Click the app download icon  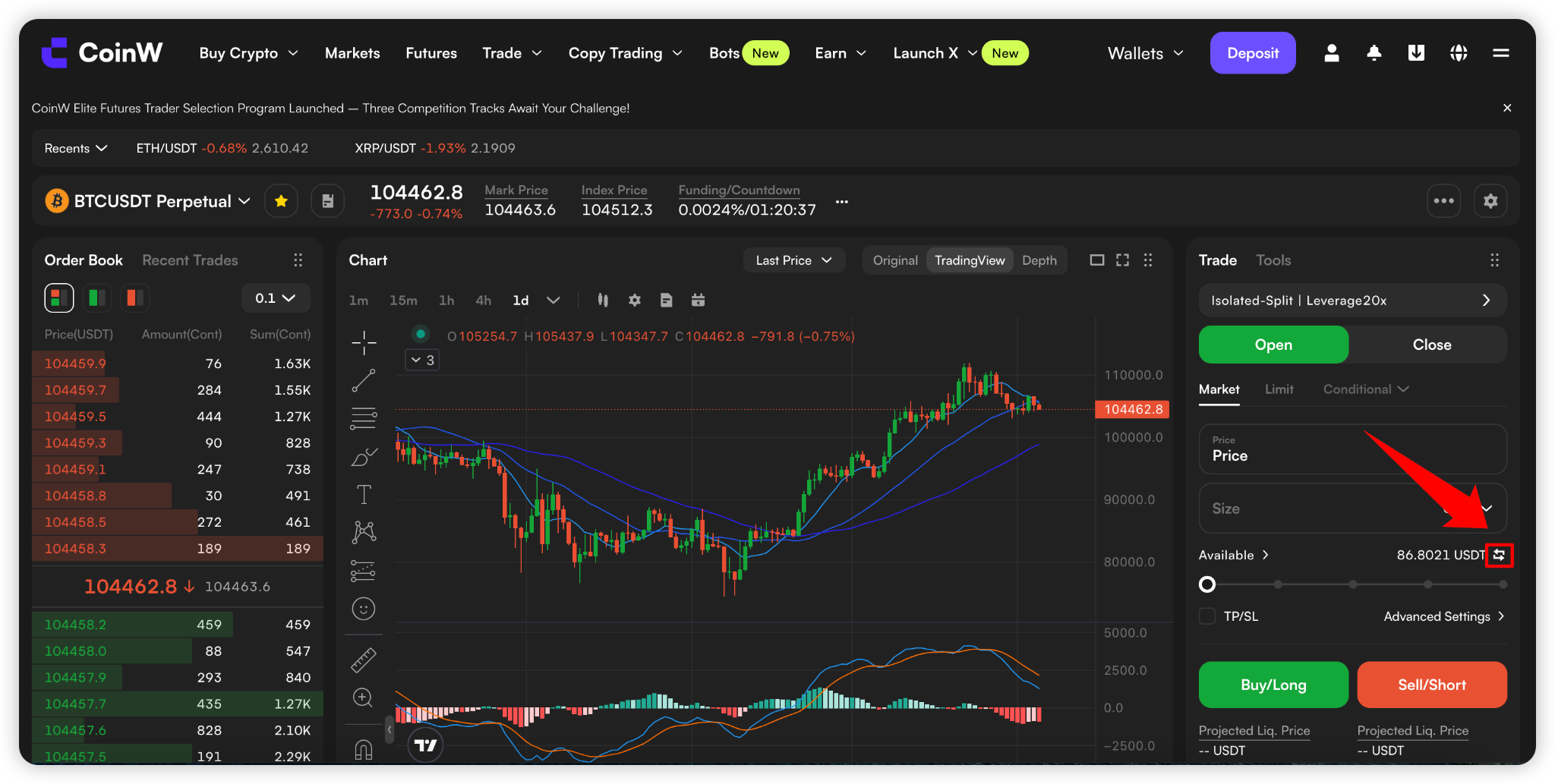pyautogui.click(x=1416, y=52)
